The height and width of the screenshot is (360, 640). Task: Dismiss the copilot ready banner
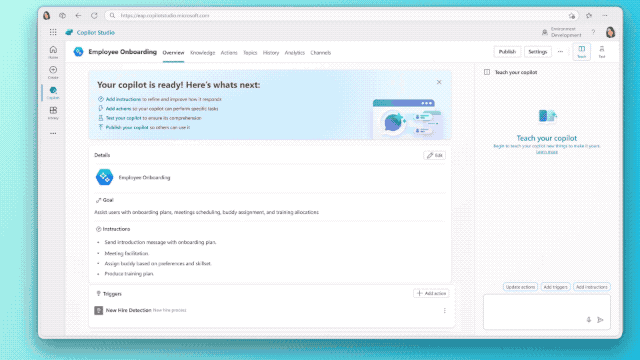tap(439, 82)
